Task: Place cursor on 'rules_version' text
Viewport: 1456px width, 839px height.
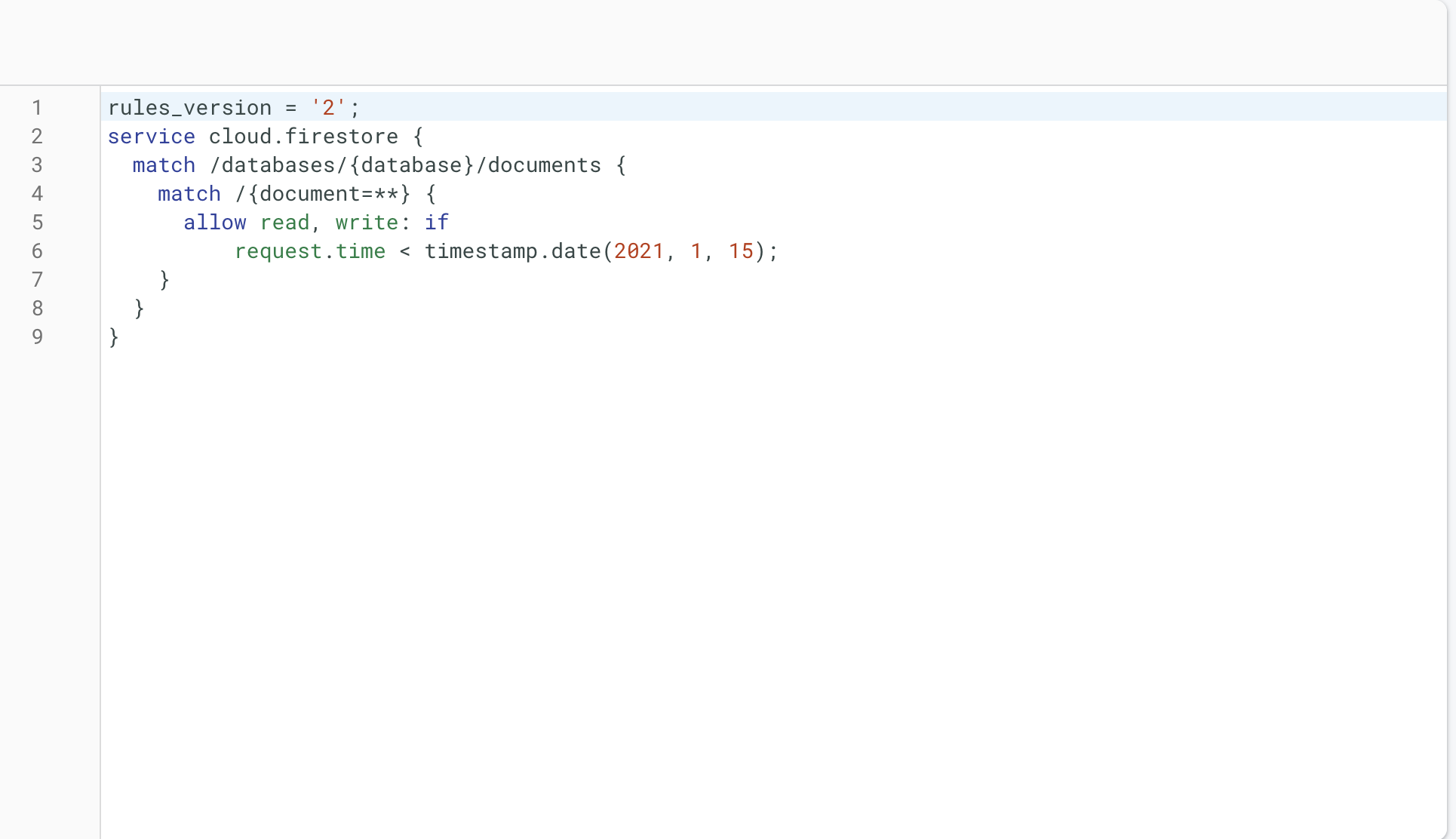Action: tap(189, 108)
